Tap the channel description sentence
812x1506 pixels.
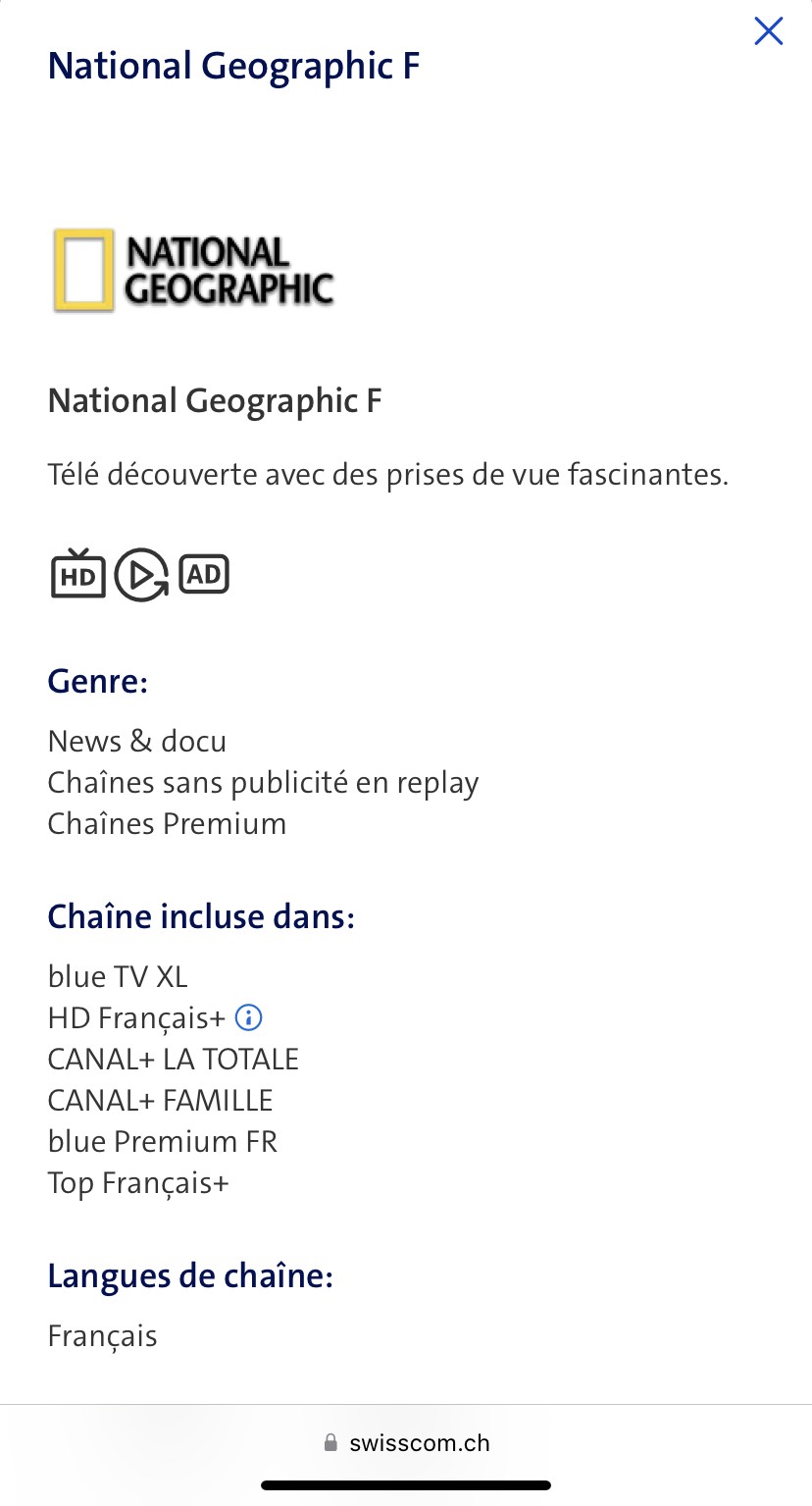click(x=388, y=475)
